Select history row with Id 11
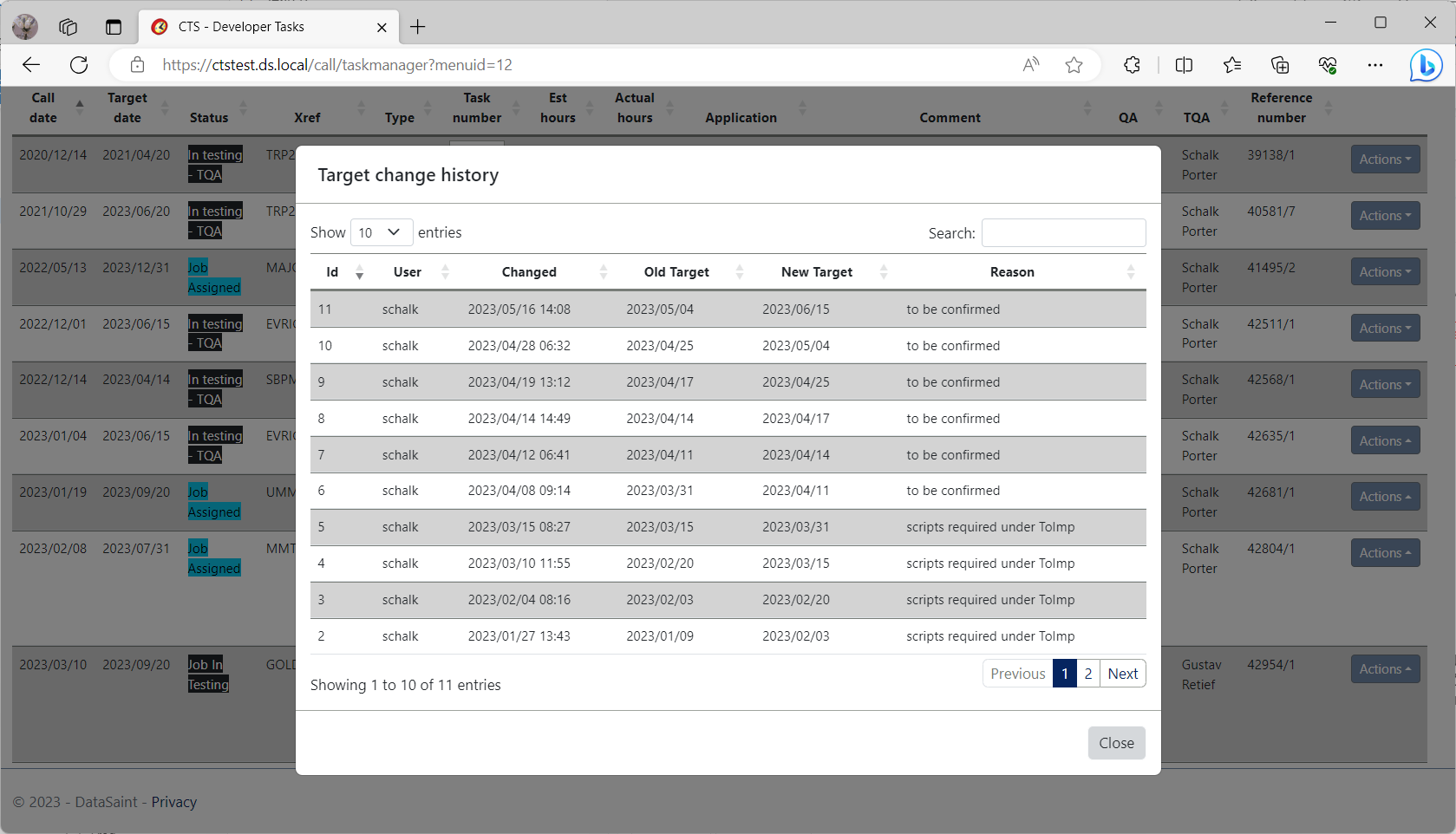1456x834 pixels. tap(728, 309)
